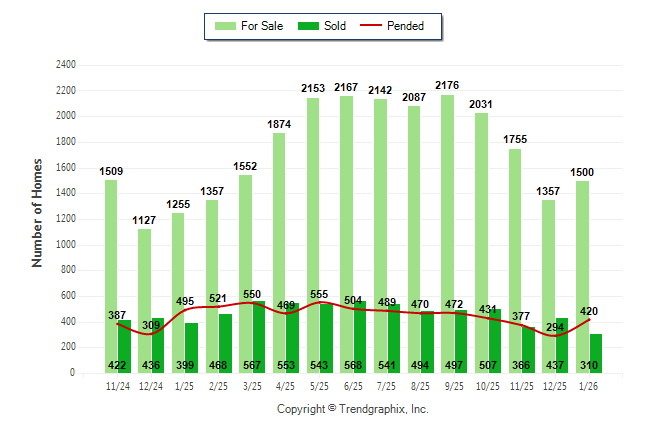Click the 1/26 For Sale bar labeled 1500

[583, 260]
